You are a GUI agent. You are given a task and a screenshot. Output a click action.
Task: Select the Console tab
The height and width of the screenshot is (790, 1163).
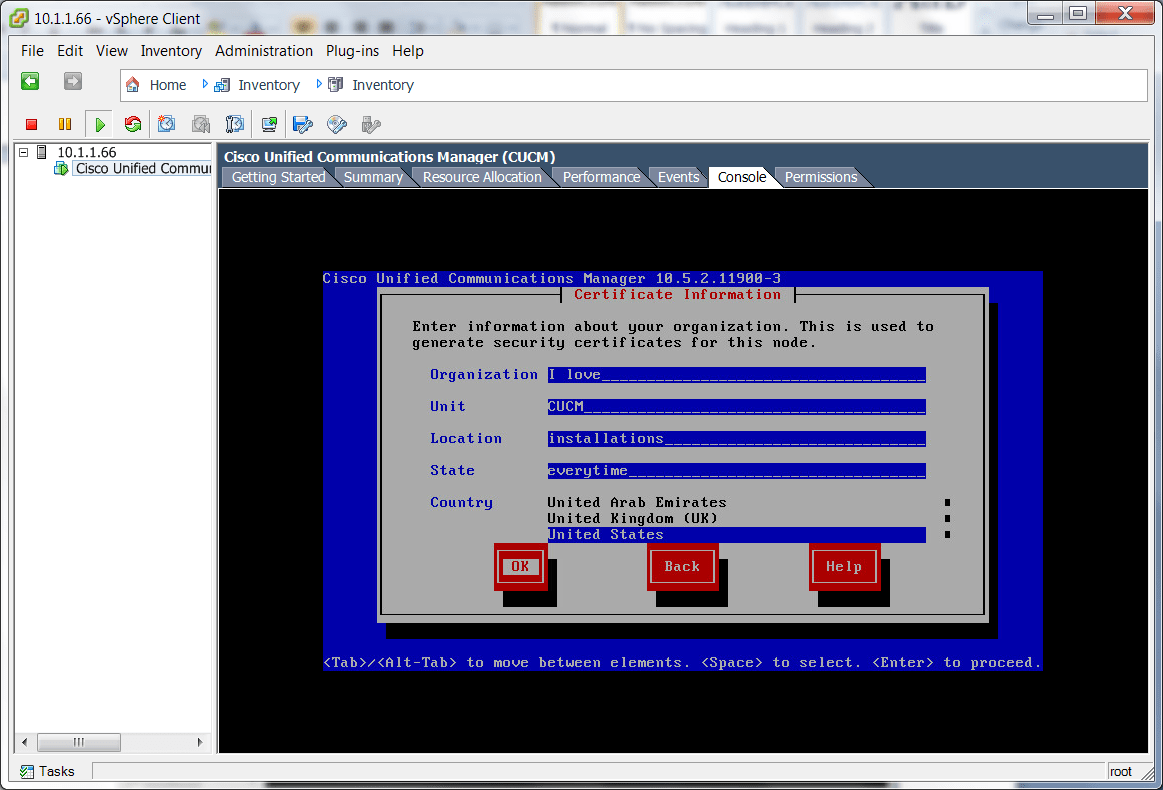tap(742, 177)
